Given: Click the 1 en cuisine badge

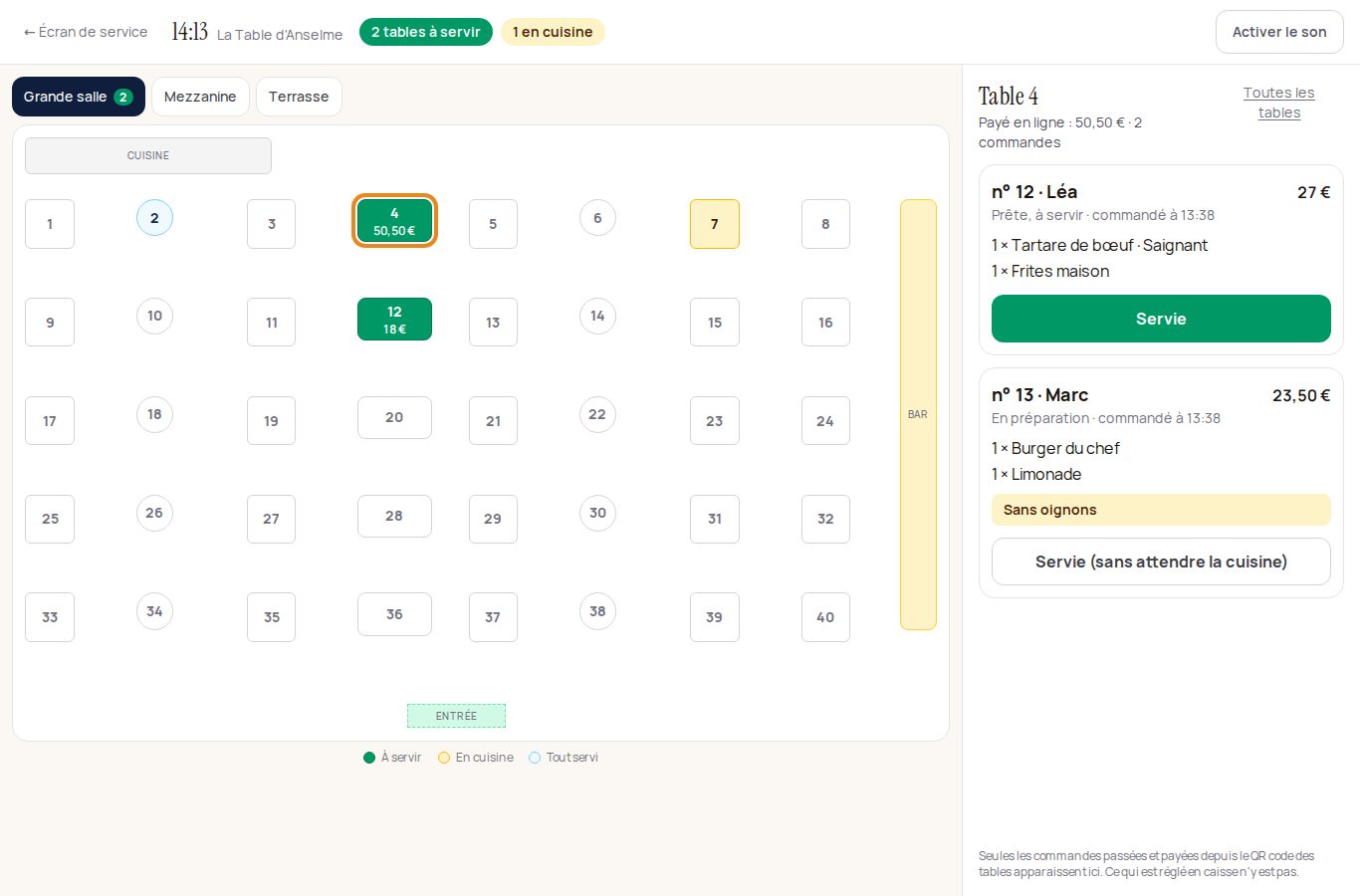Looking at the screenshot, I should (x=553, y=32).
